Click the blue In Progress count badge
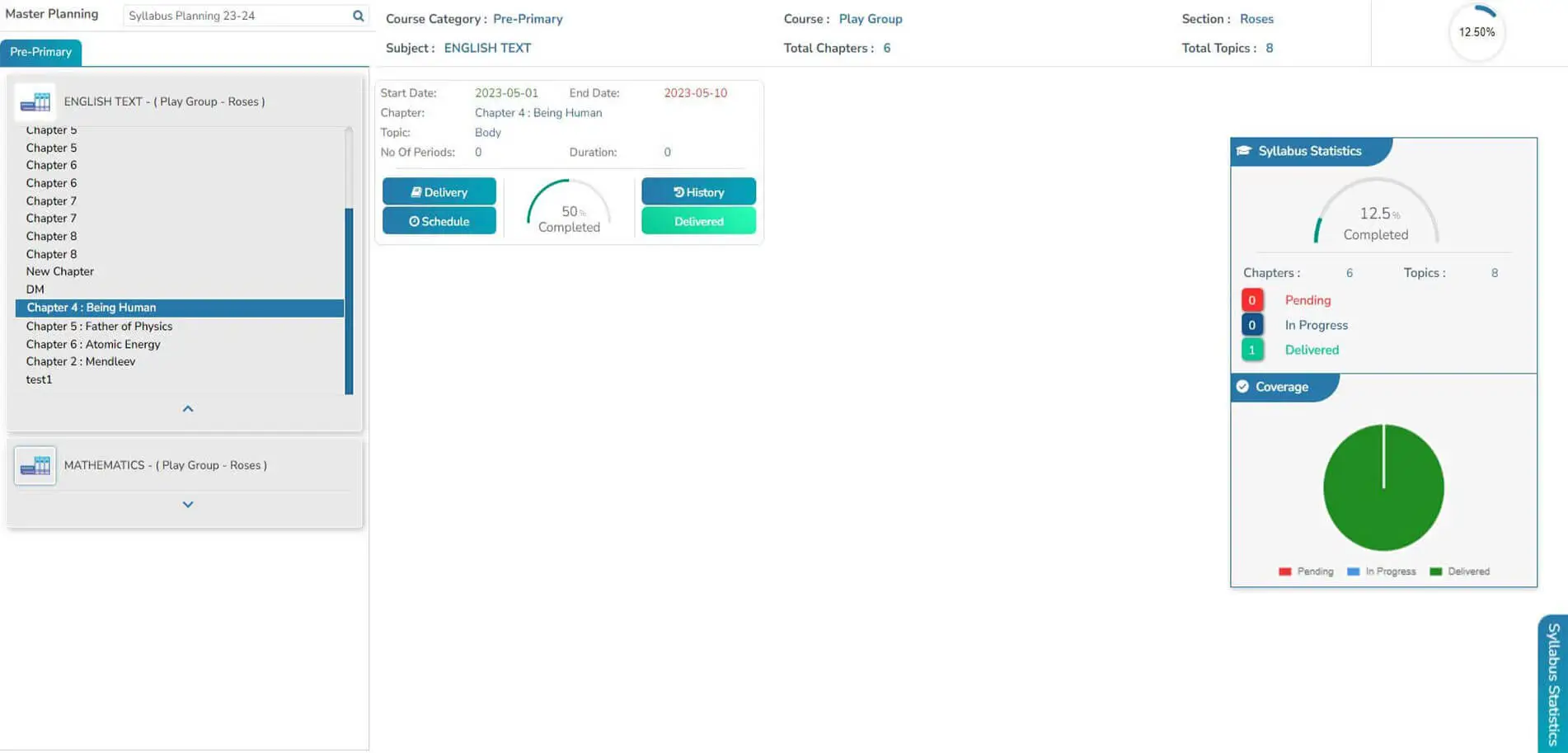Image resolution: width=1568 pixels, height=753 pixels. click(1251, 325)
